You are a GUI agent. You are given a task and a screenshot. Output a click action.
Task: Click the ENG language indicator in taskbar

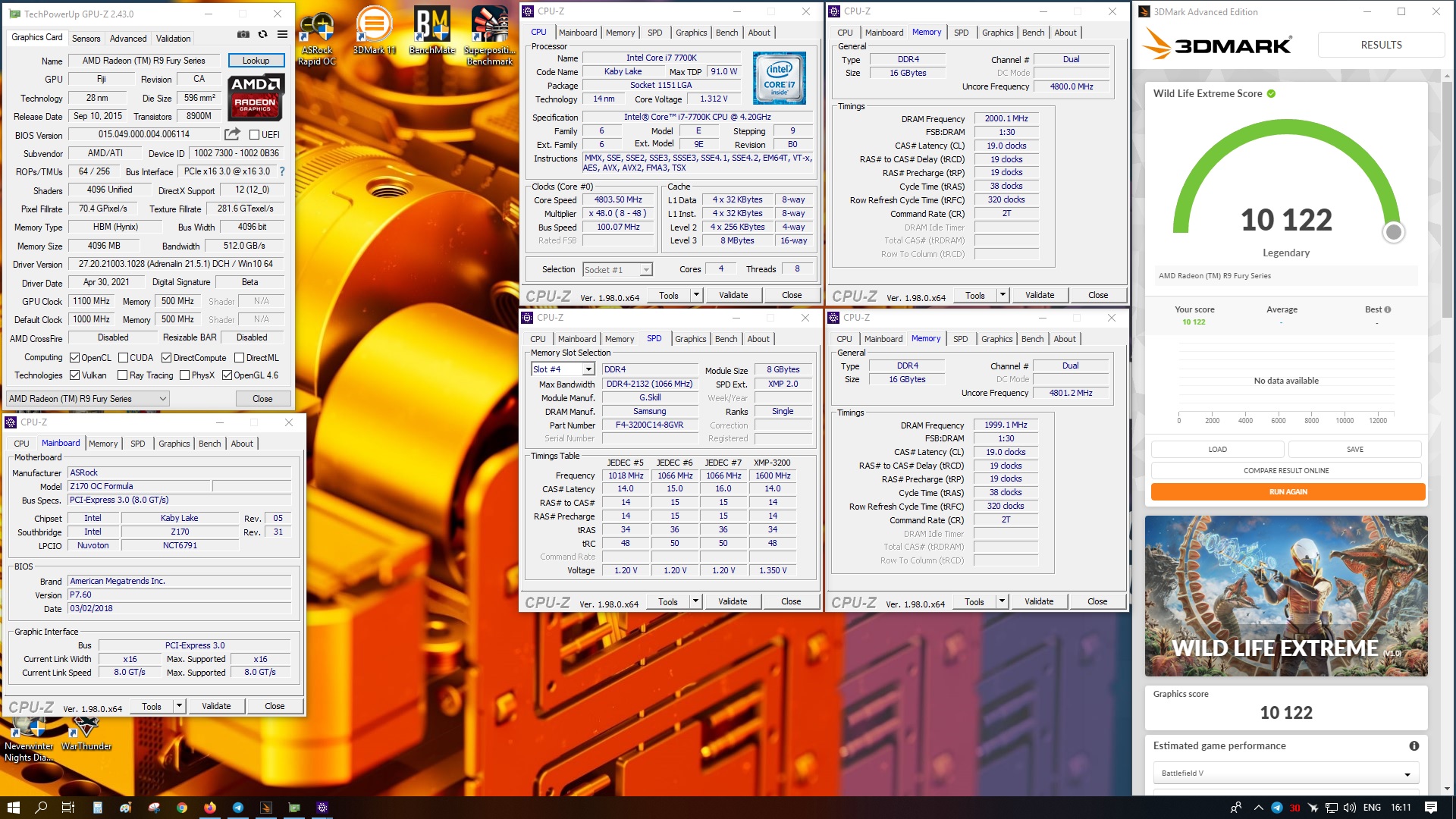click(1372, 808)
